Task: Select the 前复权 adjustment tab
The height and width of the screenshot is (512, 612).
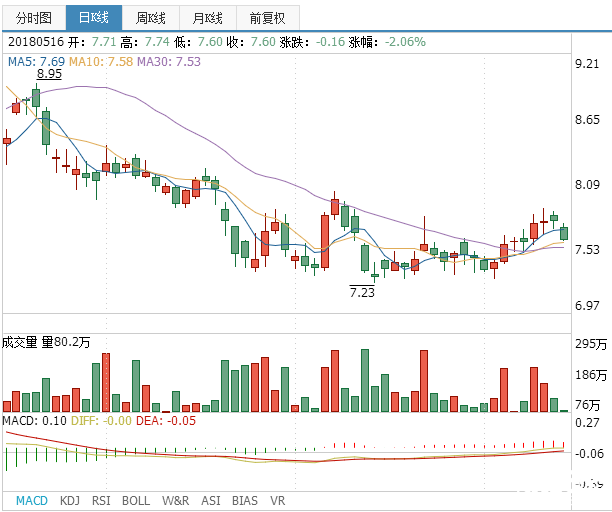Action: click(x=268, y=18)
